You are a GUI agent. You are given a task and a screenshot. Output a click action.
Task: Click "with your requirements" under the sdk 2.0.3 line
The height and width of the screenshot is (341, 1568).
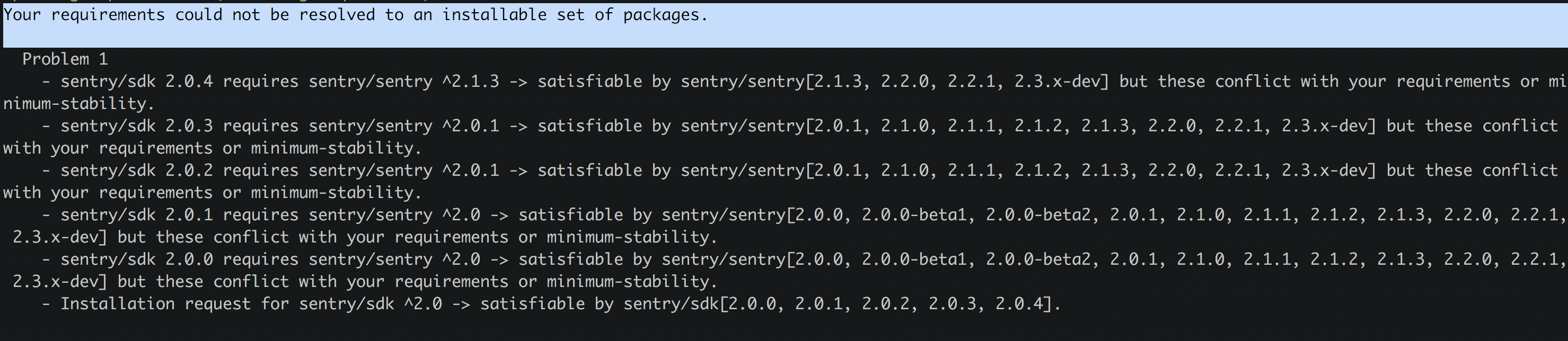(x=108, y=148)
